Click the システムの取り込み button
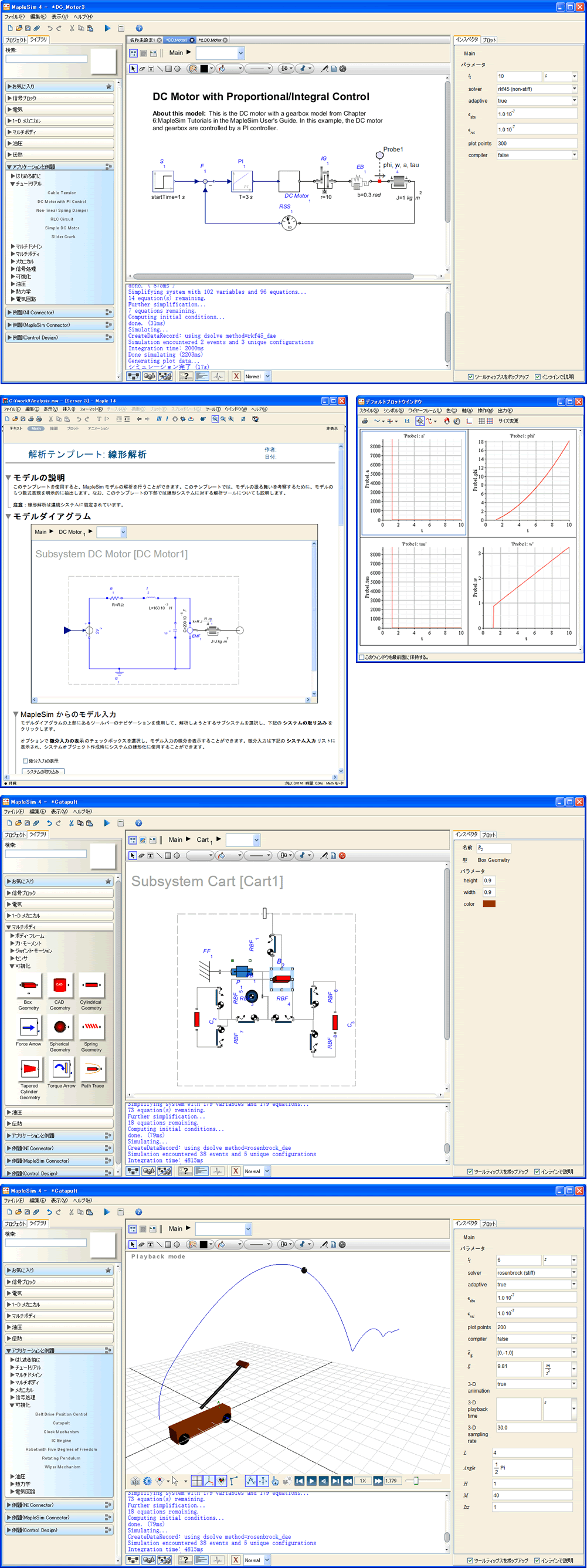587x1568 pixels. click(x=43, y=772)
